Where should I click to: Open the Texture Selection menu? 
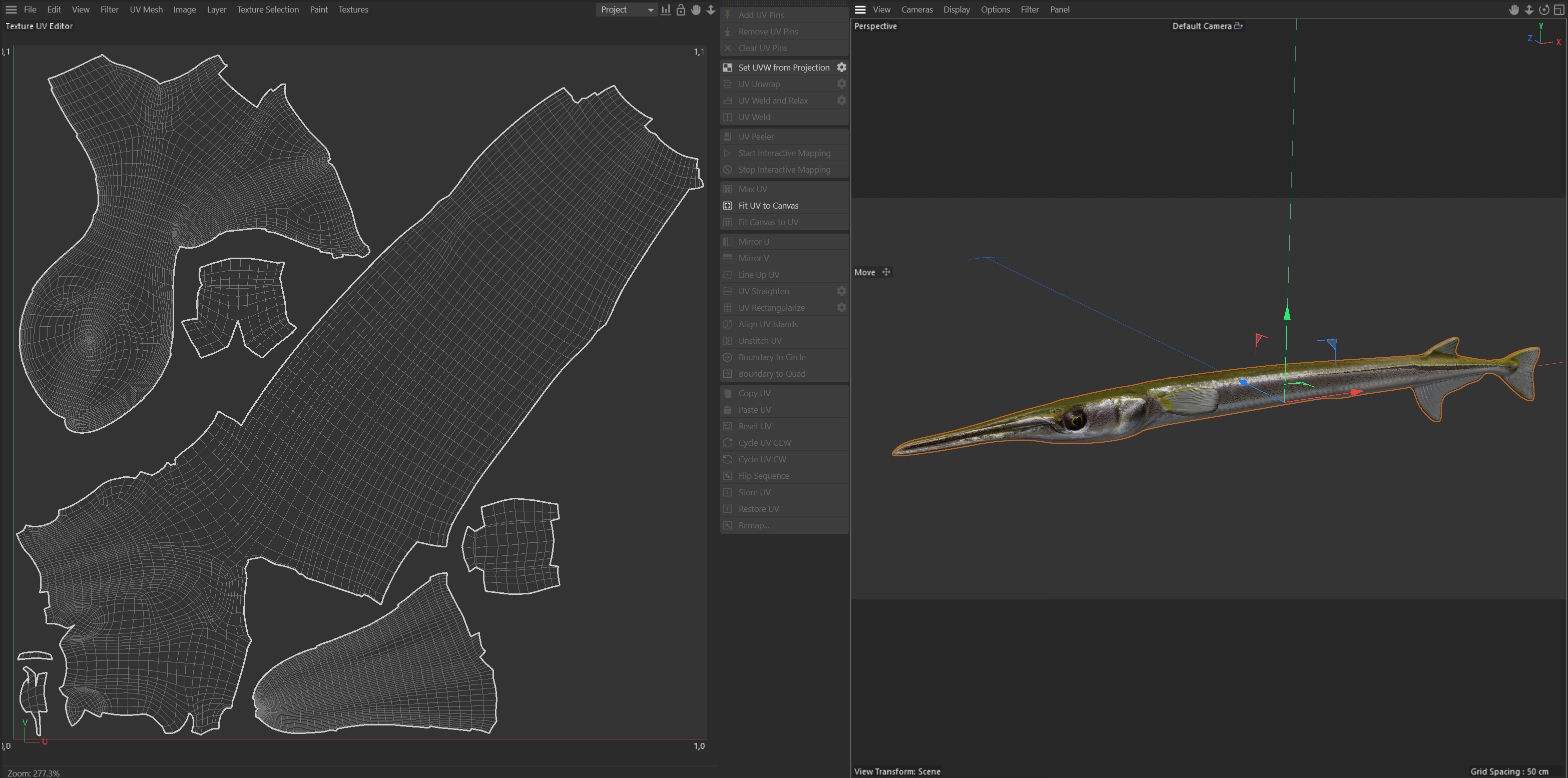(x=268, y=10)
